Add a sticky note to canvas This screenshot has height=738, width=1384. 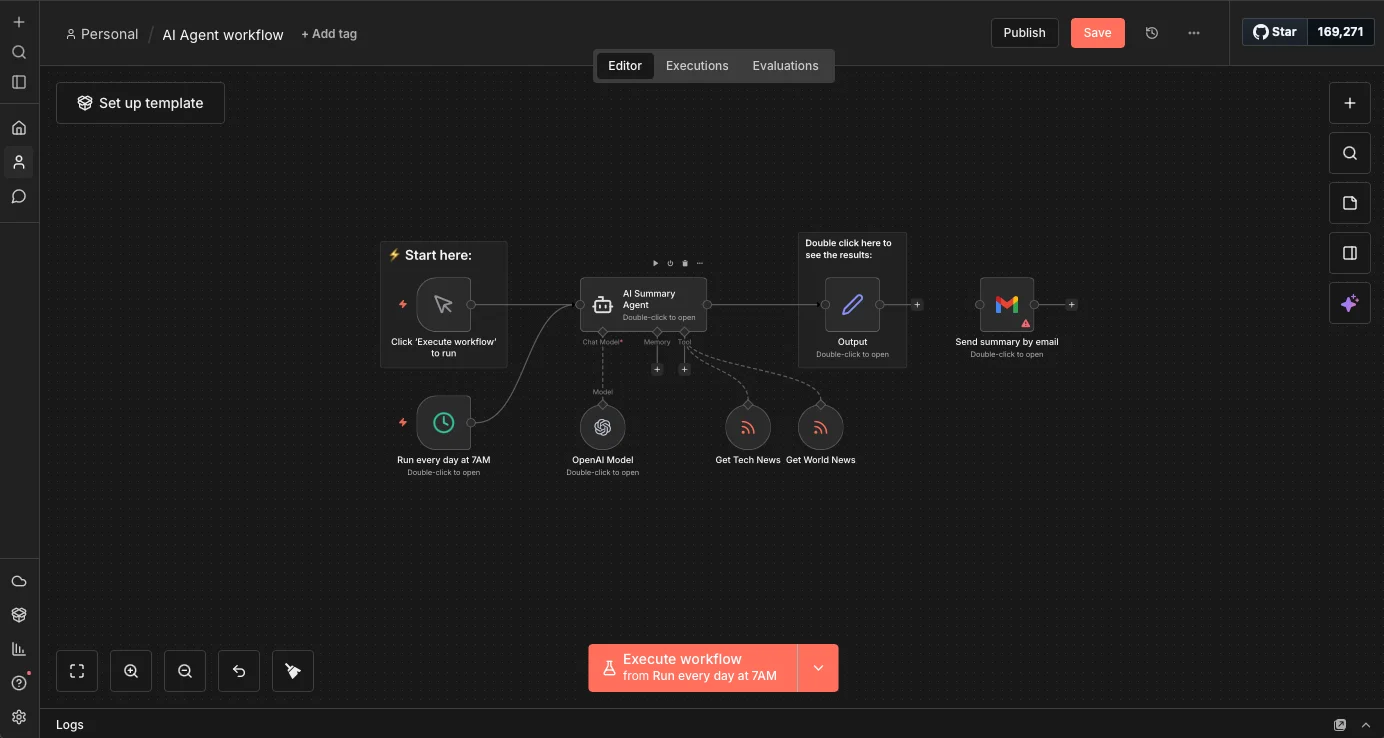coord(1349,203)
